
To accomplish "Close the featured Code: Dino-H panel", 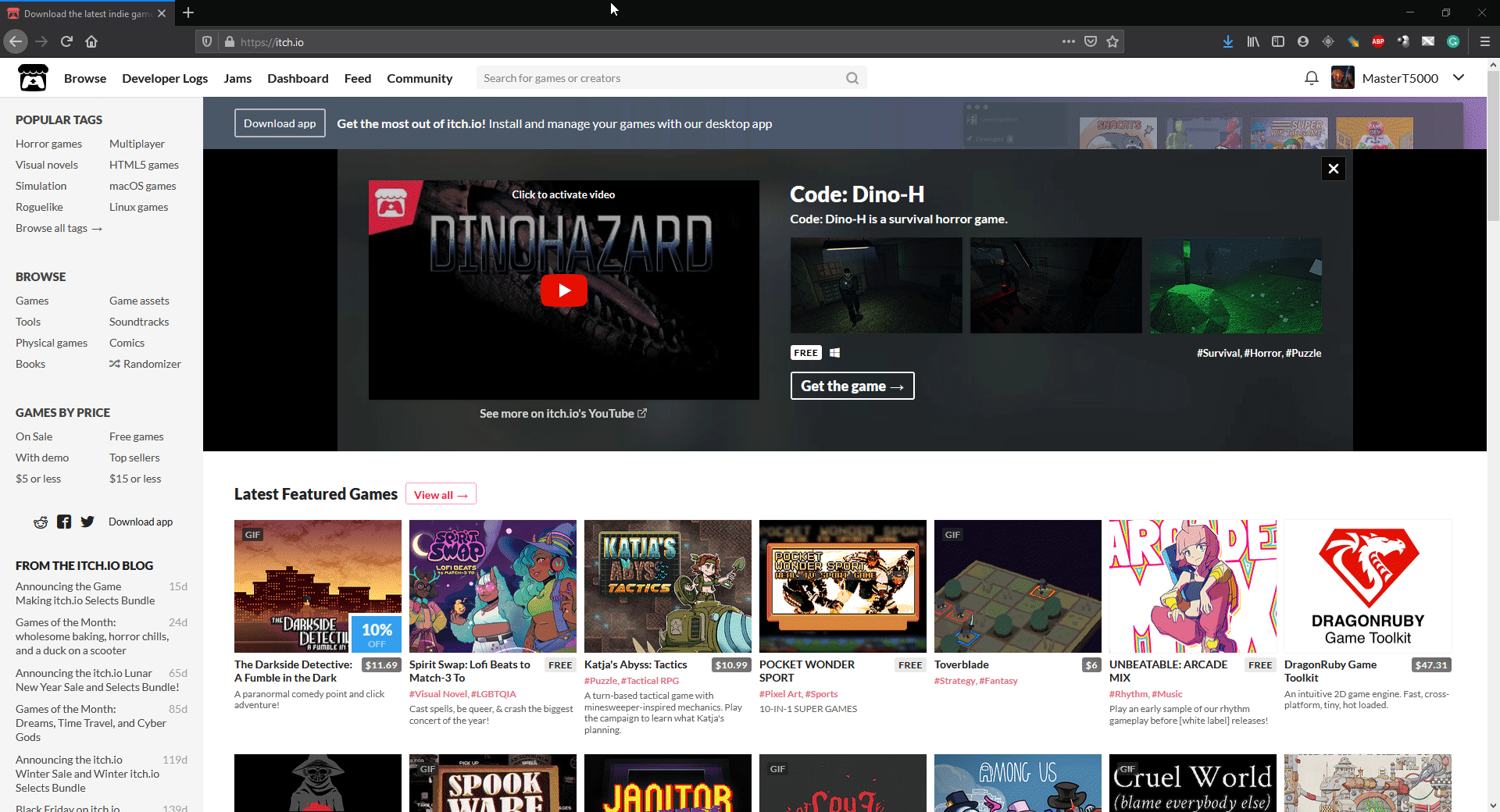I will (x=1334, y=169).
